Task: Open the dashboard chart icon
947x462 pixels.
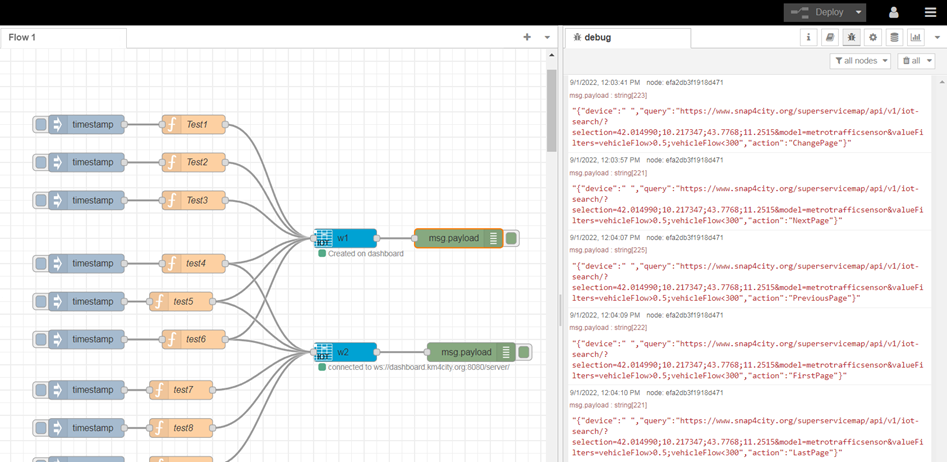Action: pyautogui.click(x=916, y=37)
